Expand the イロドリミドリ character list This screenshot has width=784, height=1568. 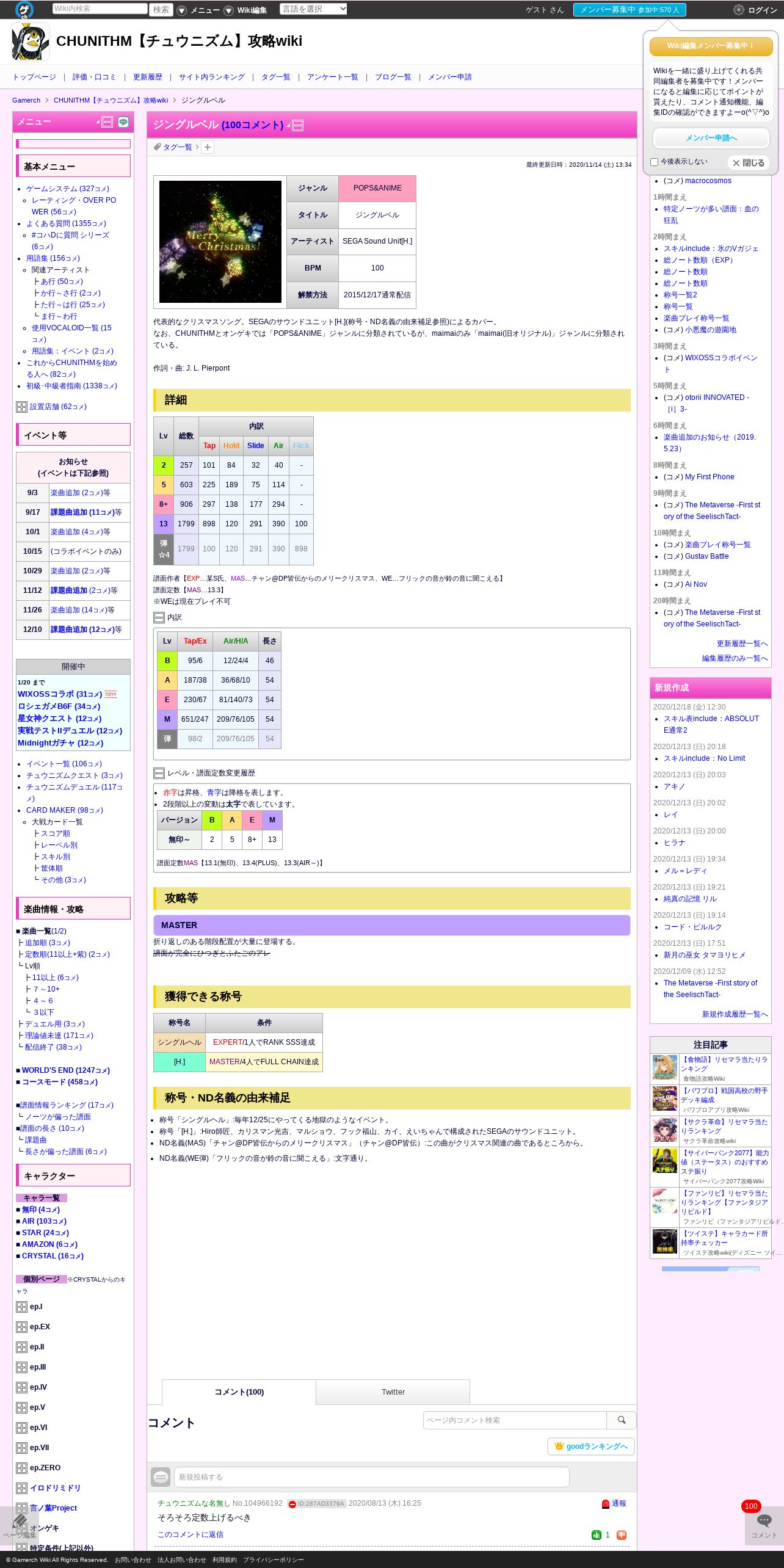click(21, 1489)
